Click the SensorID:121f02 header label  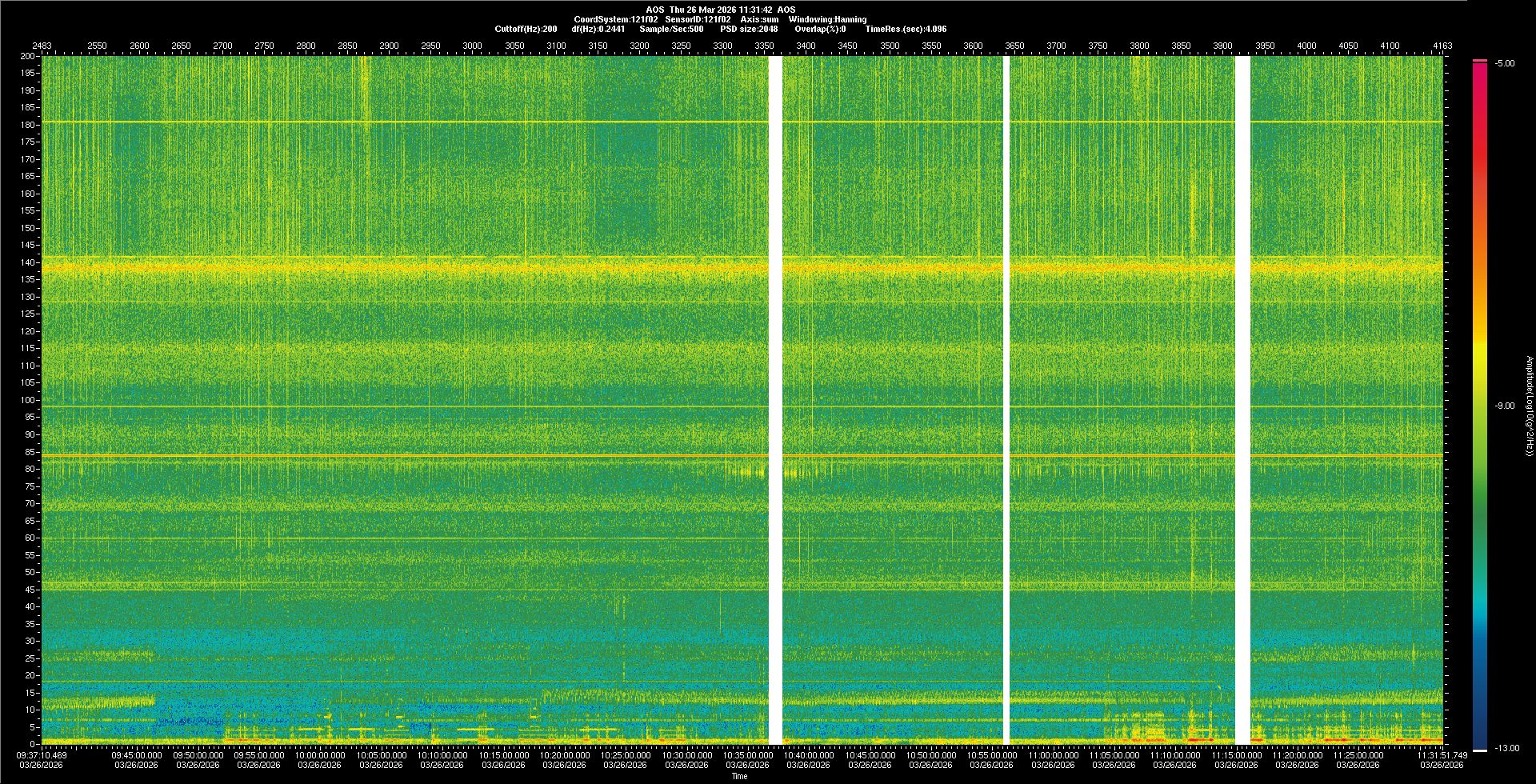(698, 19)
